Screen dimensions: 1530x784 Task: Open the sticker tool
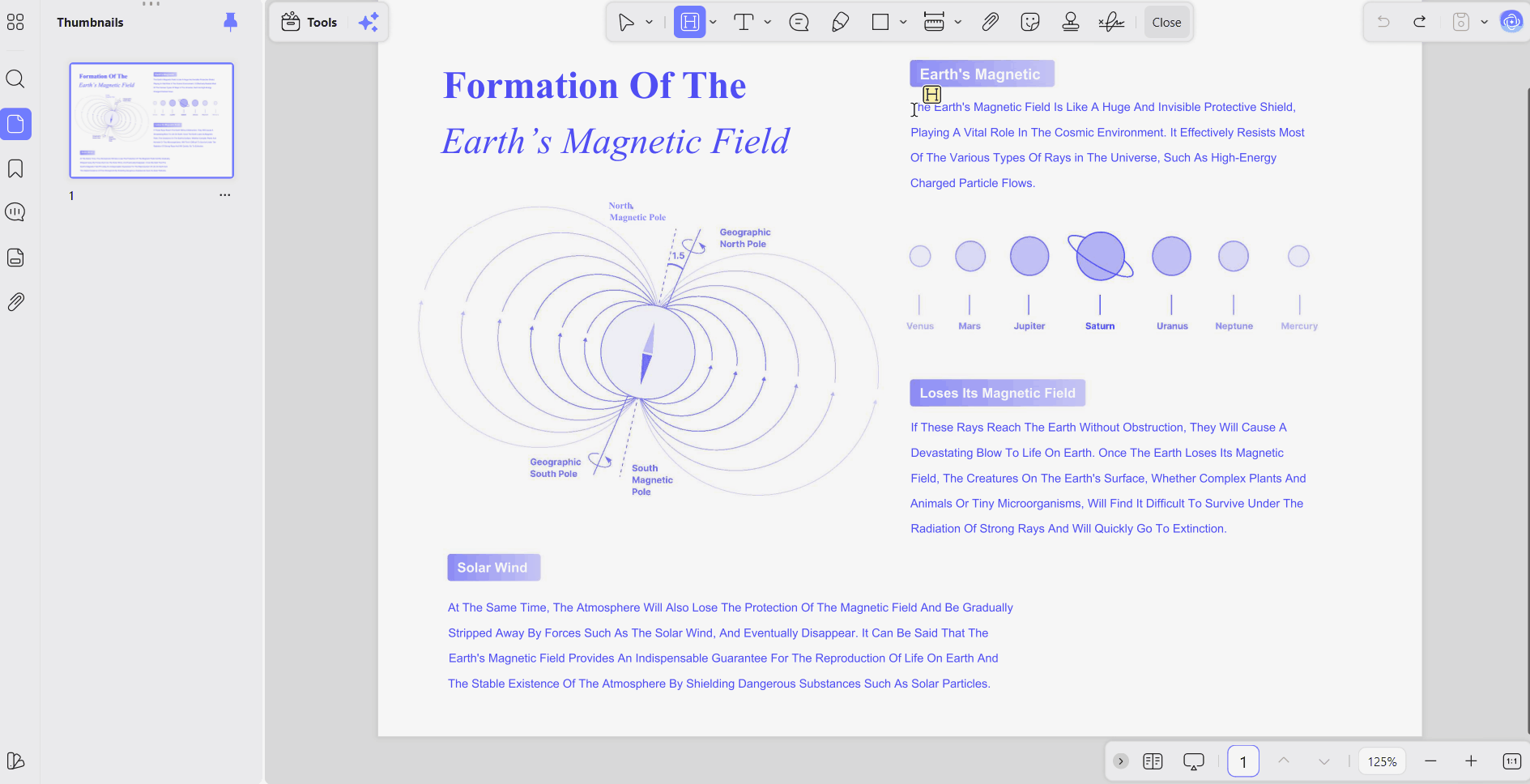(x=1030, y=23)
